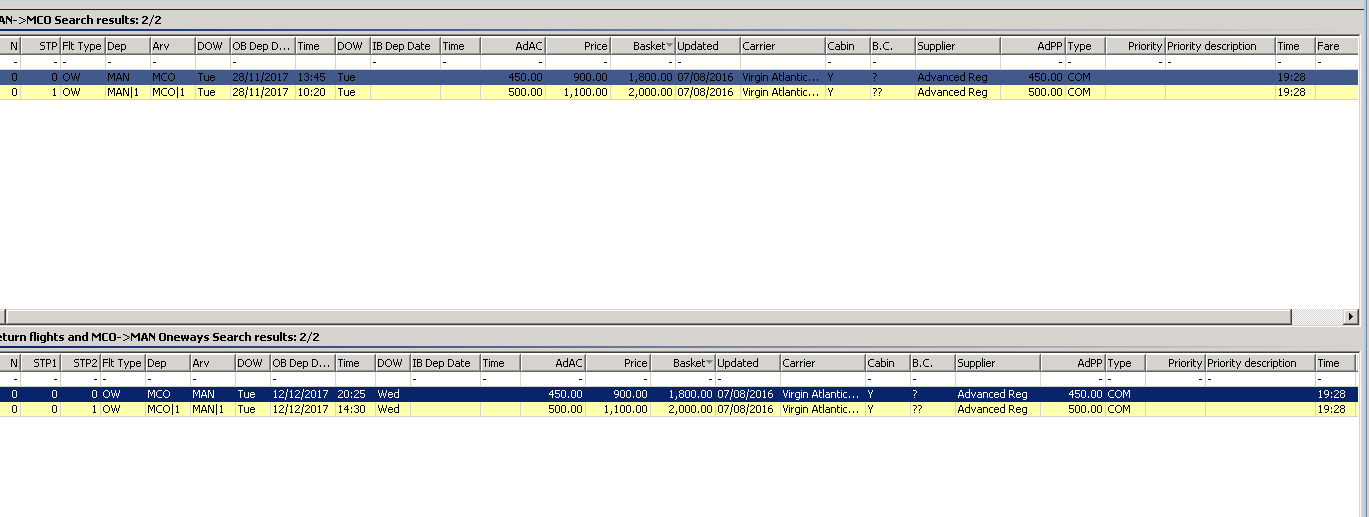Click the ?? booking class in 14:30 row
Image resolution: width=1369 pixels, height=517 pixels.
click(932, 409)
